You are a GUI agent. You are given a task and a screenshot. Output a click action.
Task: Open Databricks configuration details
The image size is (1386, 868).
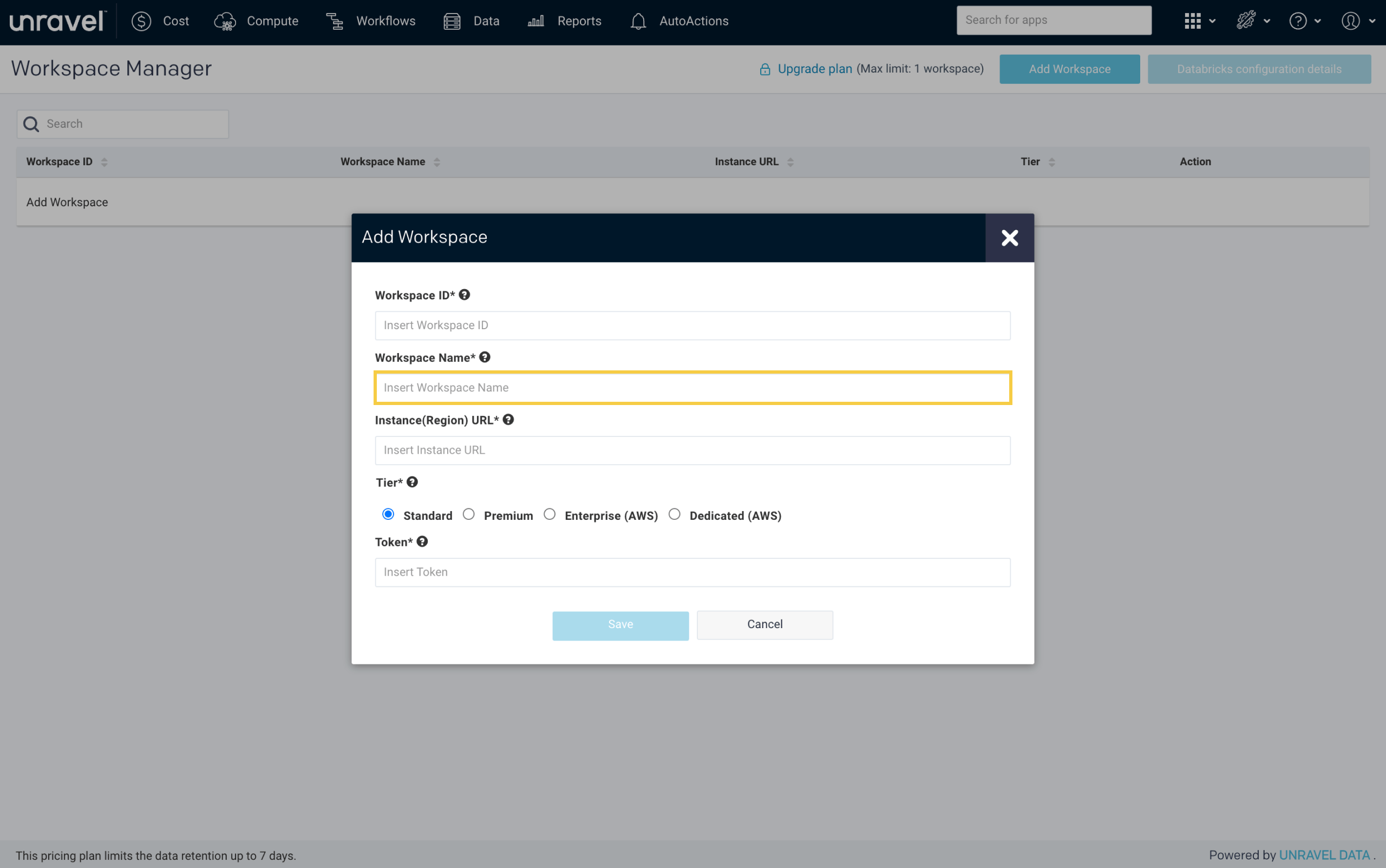click(x=1259, y=69)
